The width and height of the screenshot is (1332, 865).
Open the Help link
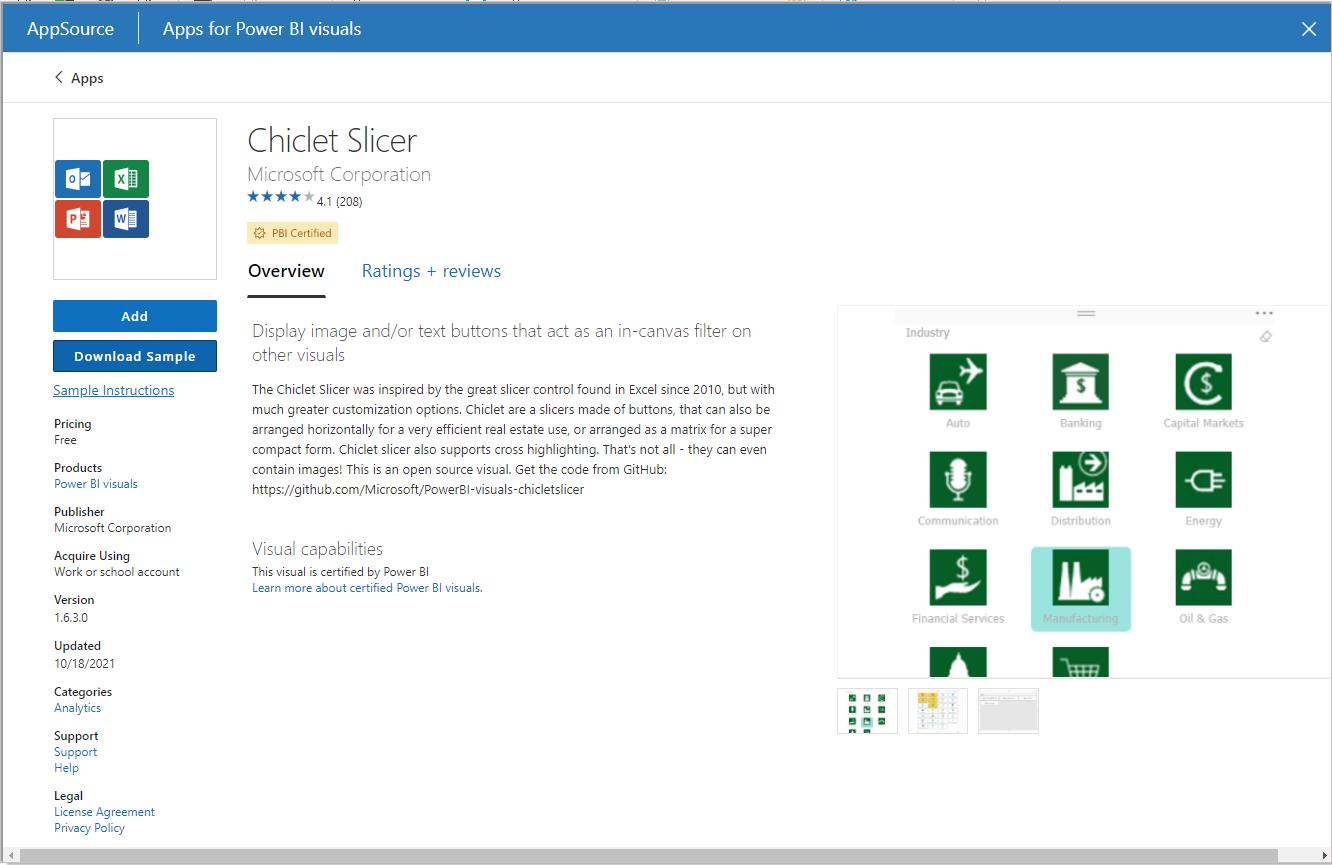pos(66,768)
